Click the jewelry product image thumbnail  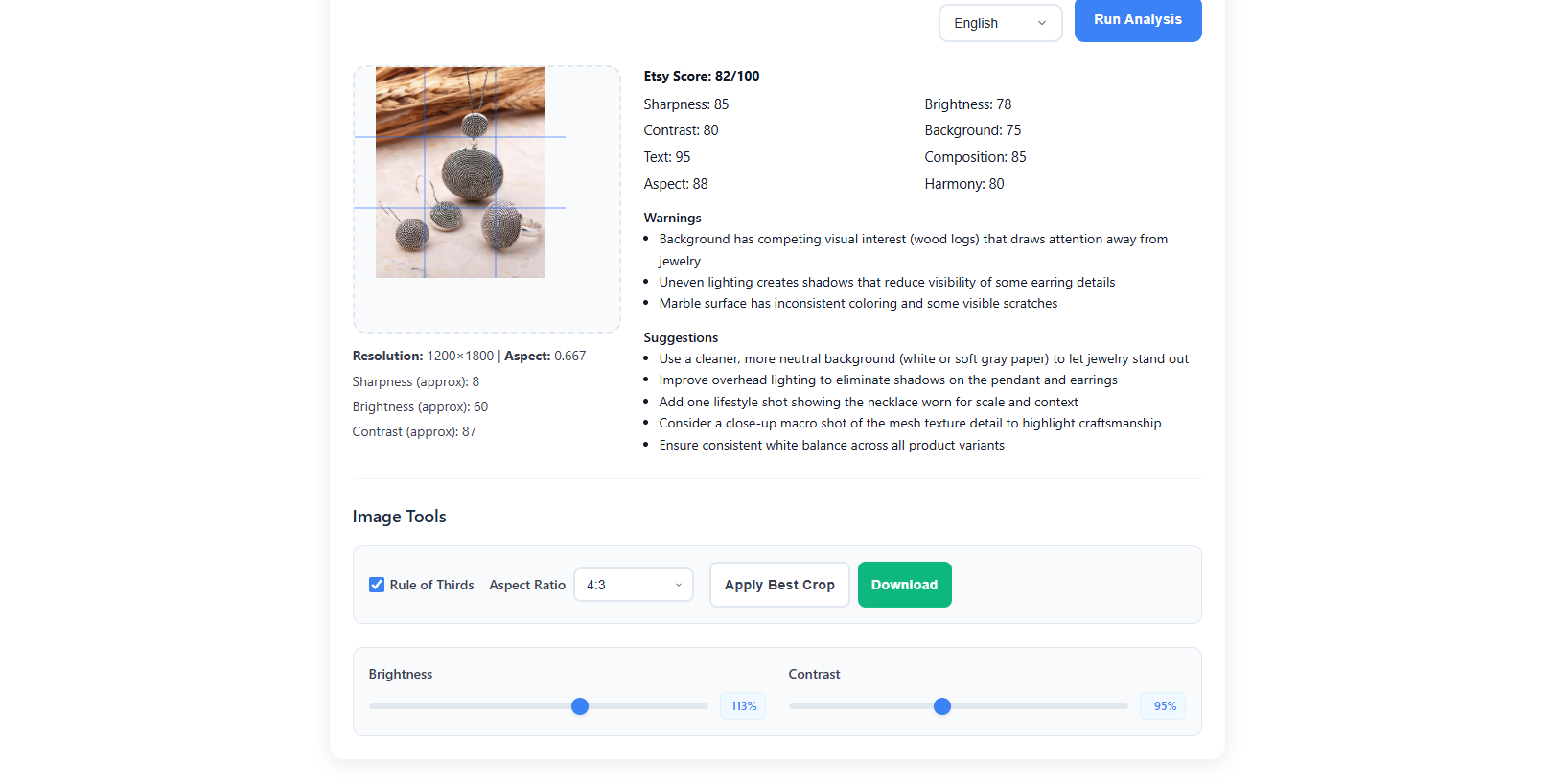click(460, 173)
